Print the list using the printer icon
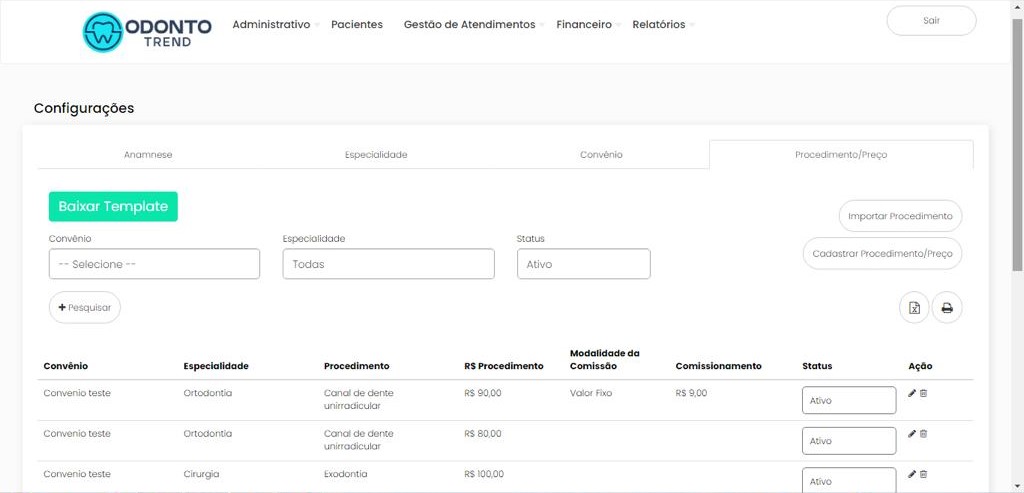This screenshot has height=493, width=1024. [947, 308]
